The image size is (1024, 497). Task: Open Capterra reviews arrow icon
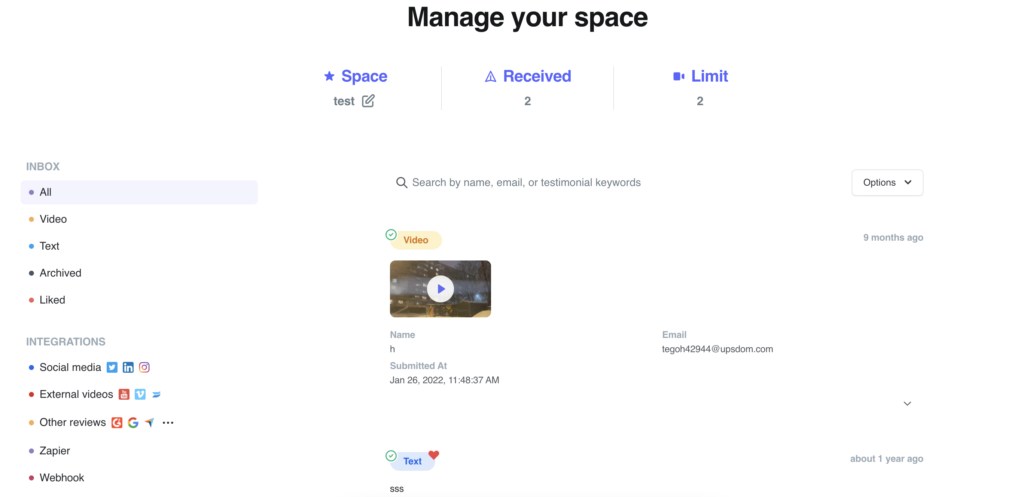150,423
